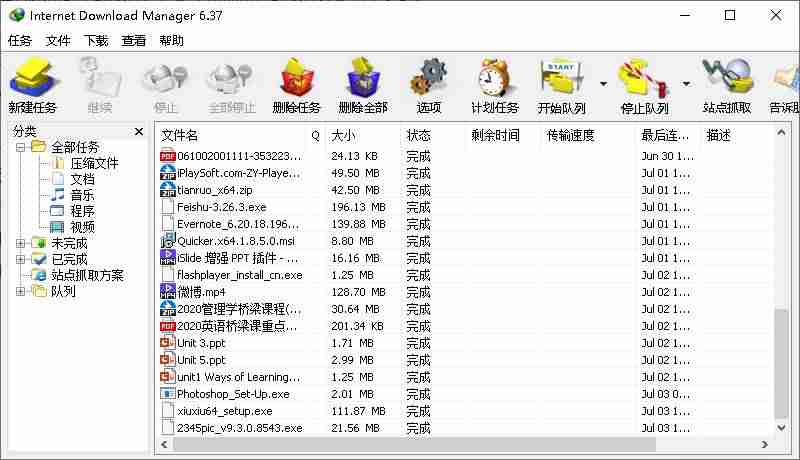This screenshot has width=800, height=460.
Task: Expand the 队列 tree node
Action: (x=20, y=291)
